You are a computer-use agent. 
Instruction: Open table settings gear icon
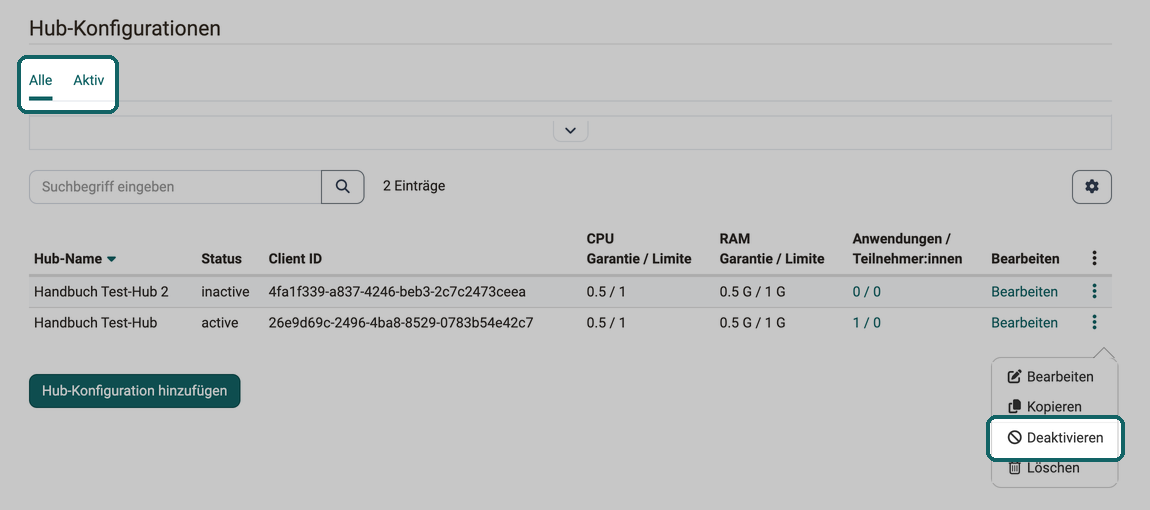pyautogui.click(x=1092, y=187)
